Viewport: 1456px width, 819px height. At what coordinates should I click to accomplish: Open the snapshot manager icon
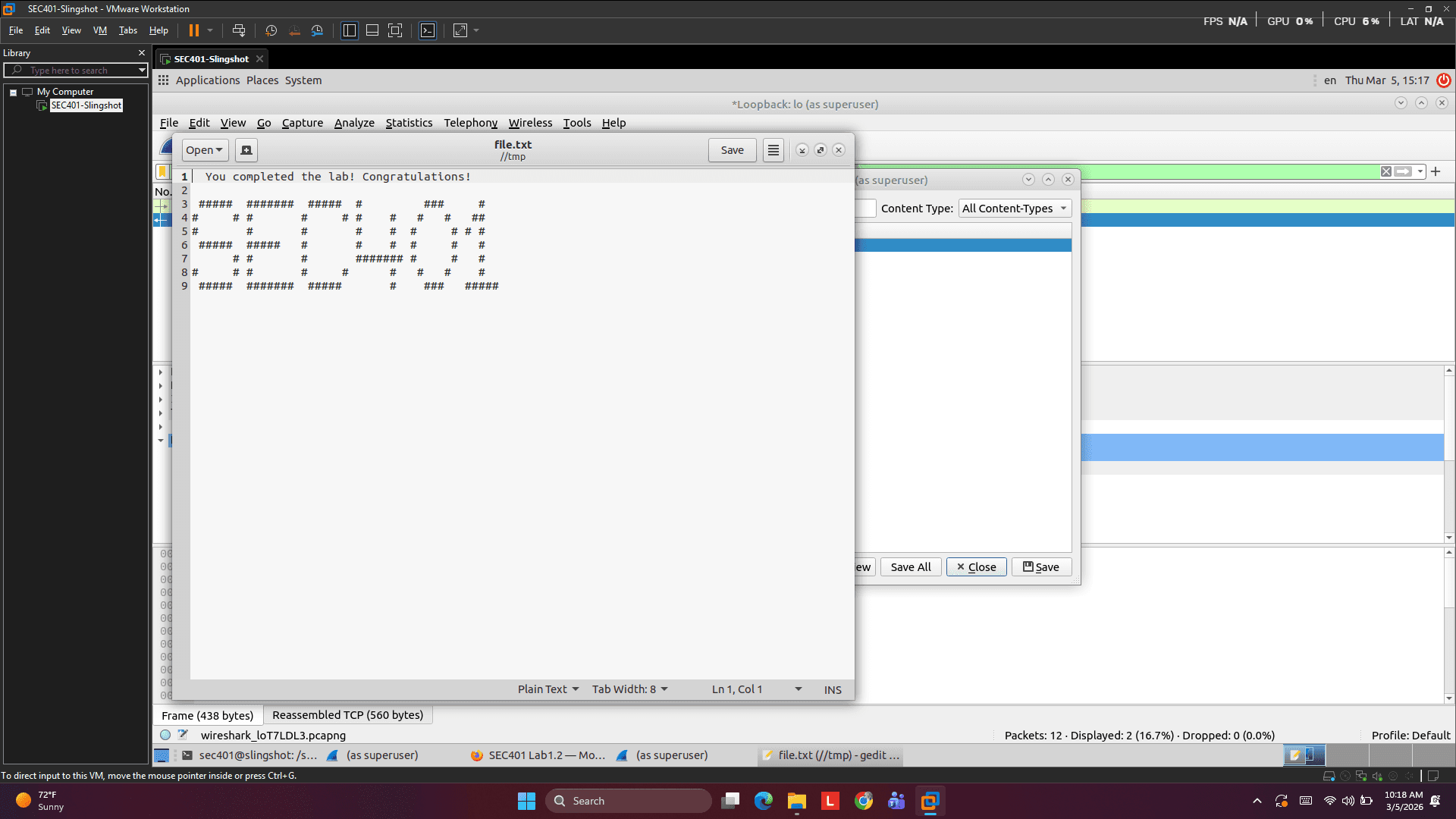coord(318,30)
